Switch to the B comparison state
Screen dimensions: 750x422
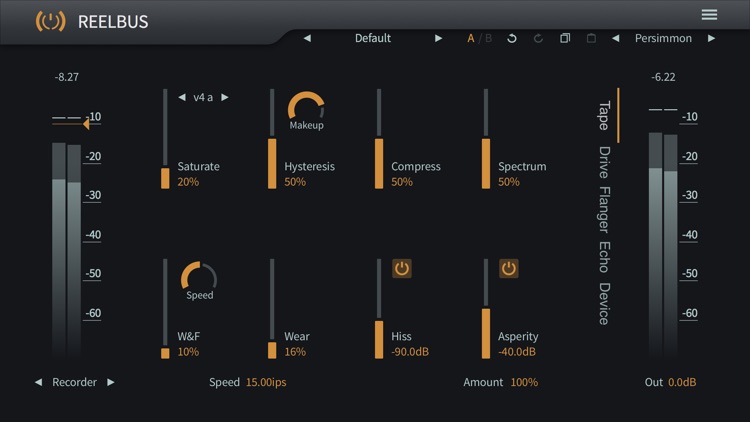click(488, 38)
